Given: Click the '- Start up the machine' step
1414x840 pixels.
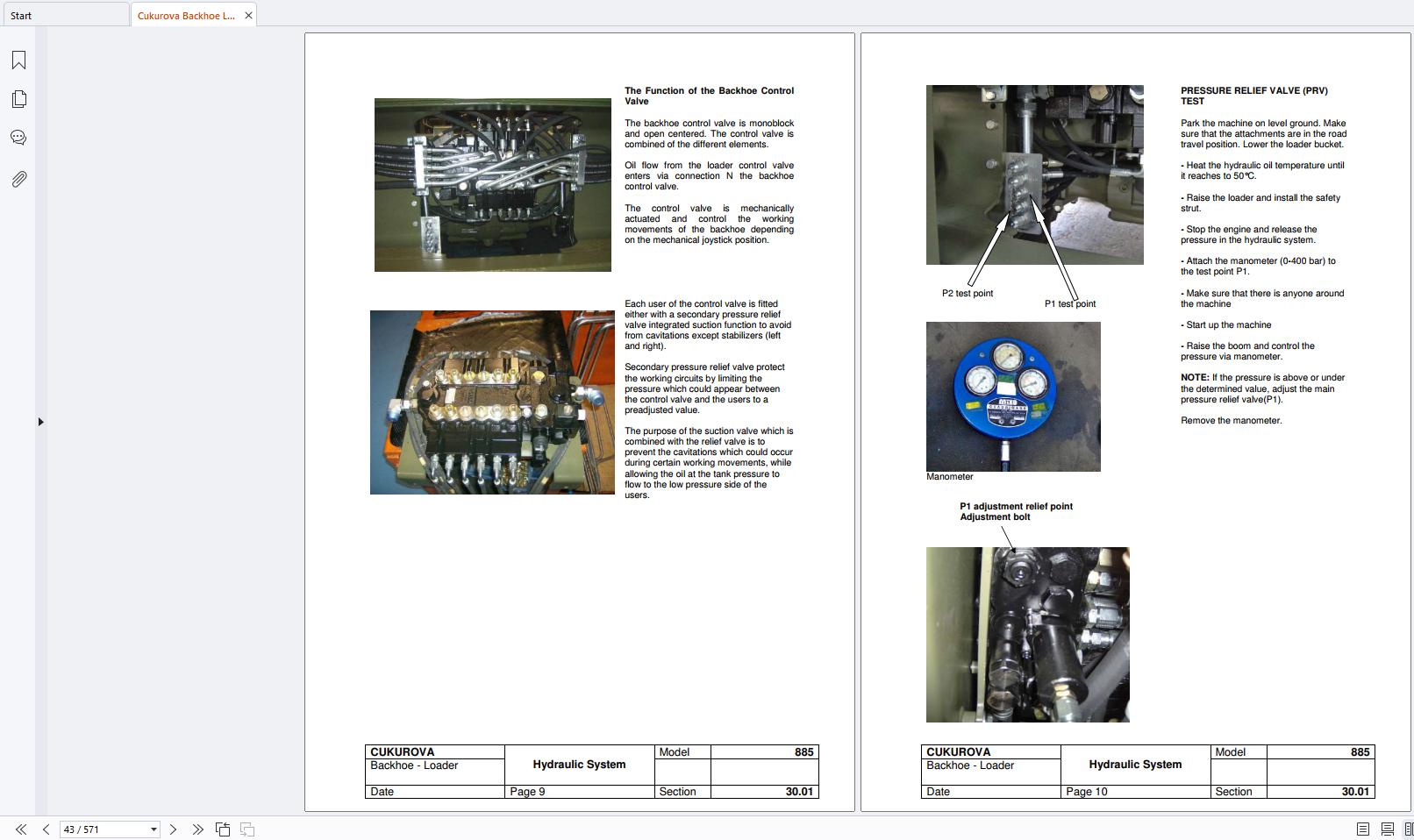Looking at the screenshot, I should 1225,325.
